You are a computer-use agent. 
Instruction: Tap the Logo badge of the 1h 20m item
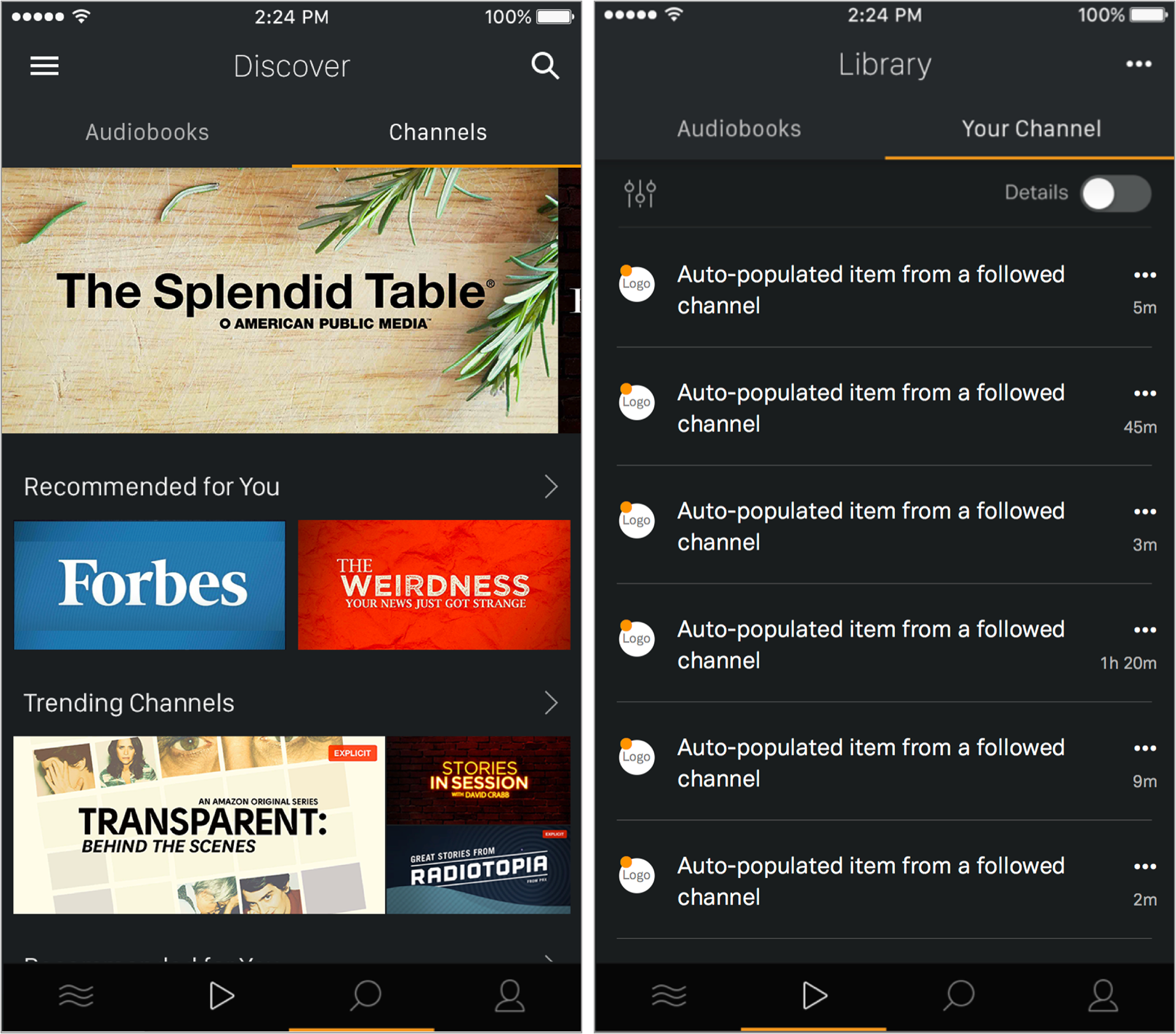pos(636,638)
